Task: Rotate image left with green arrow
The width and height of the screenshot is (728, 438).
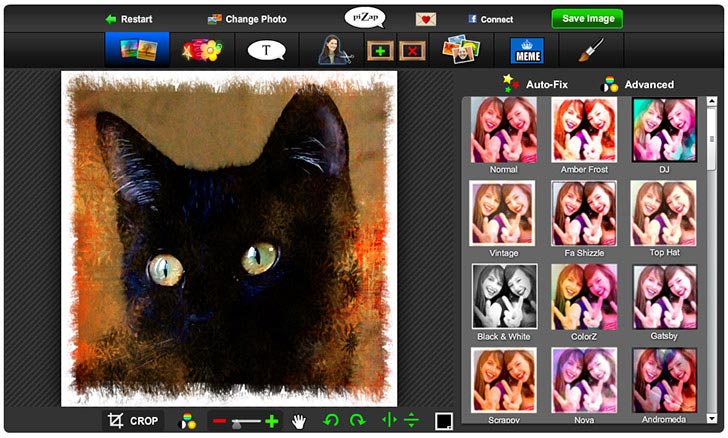Action: [x=332, y=421]
